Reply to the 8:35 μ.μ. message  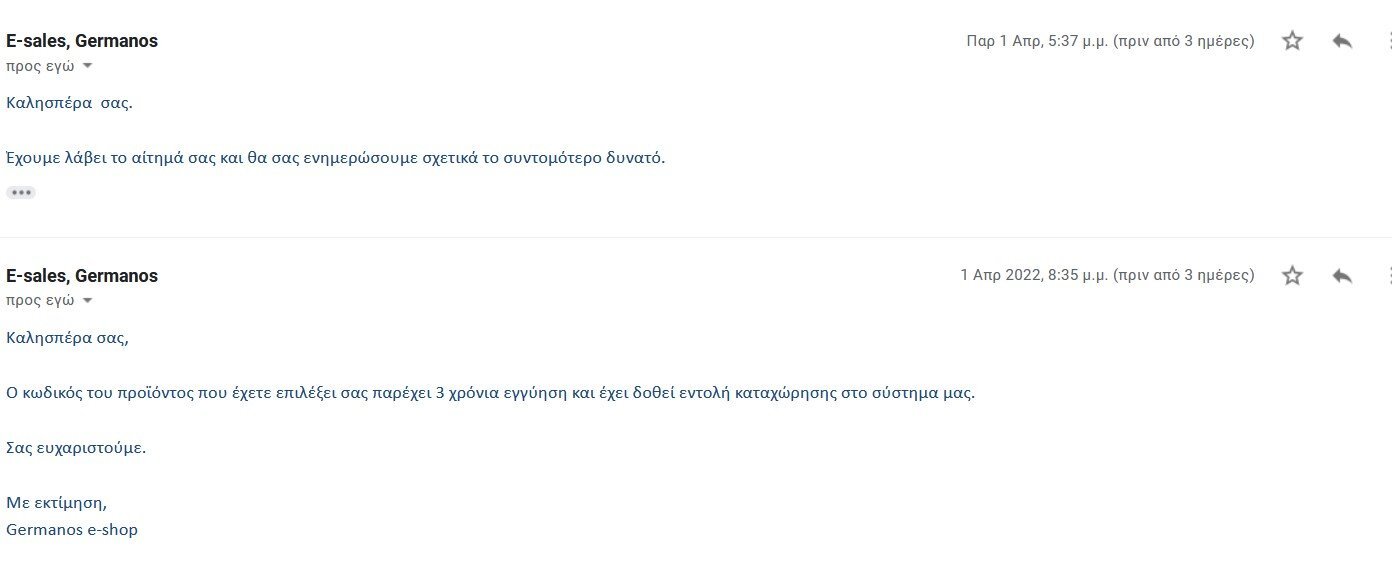click(1342, 275)
